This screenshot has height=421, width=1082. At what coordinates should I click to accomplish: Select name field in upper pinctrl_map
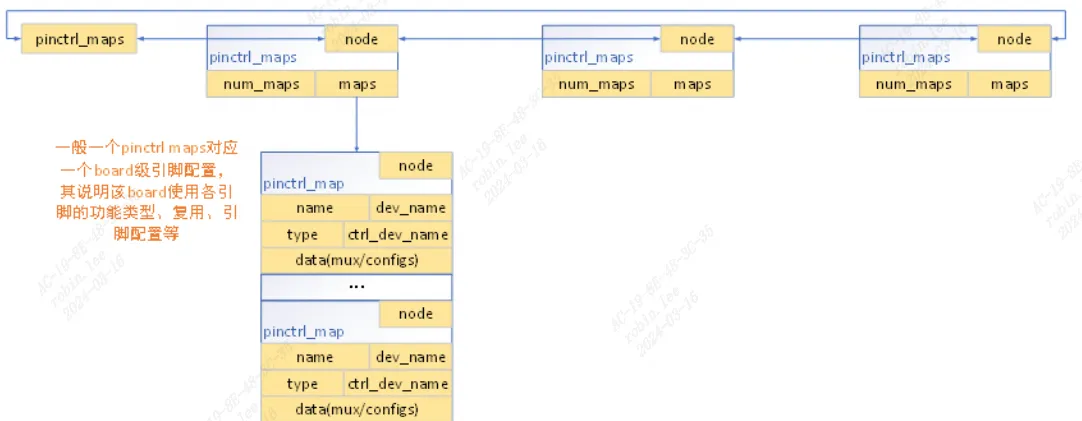point(315,208)
